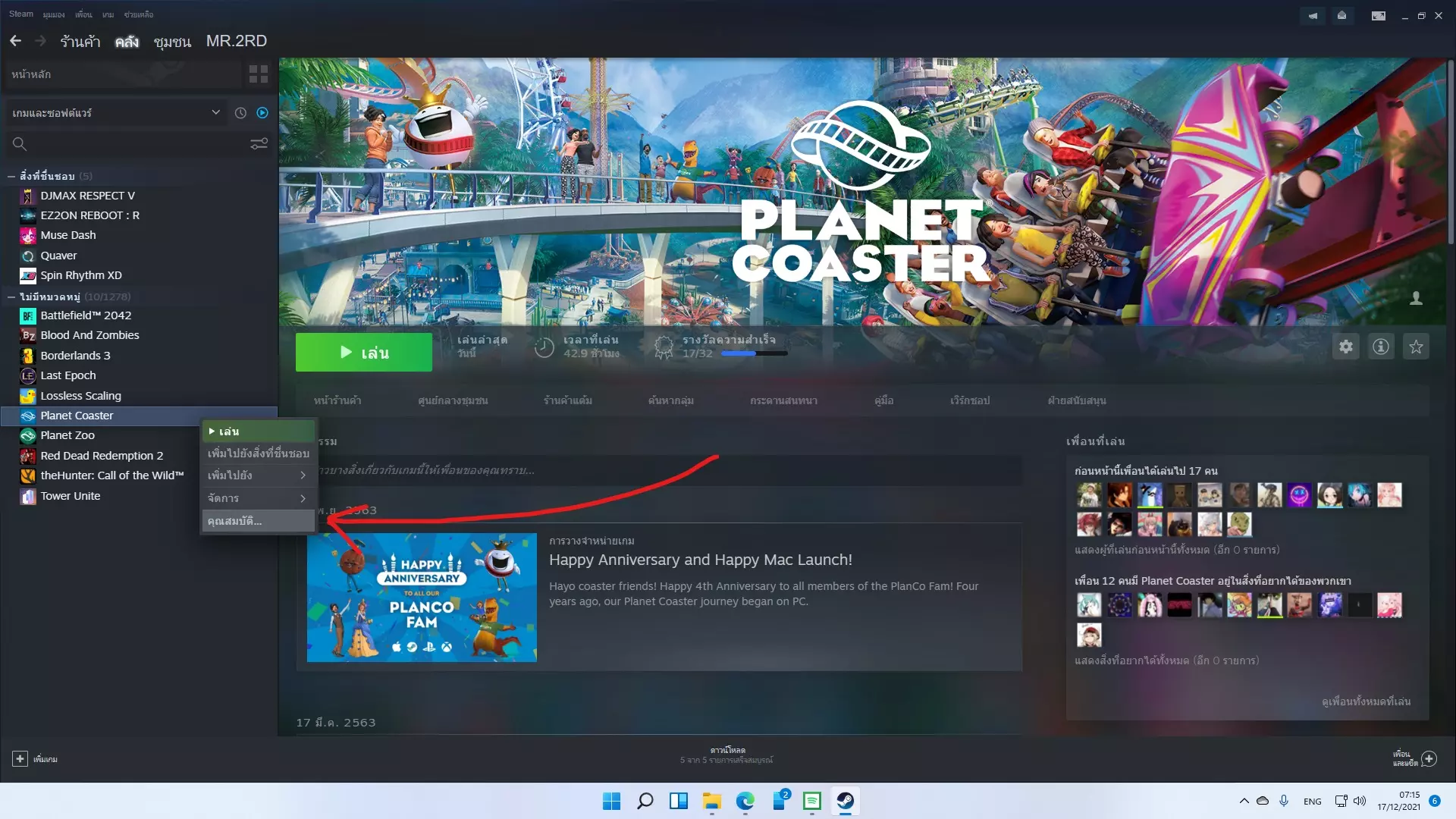Toggle ready-to-play filter icon

[262, 113]
